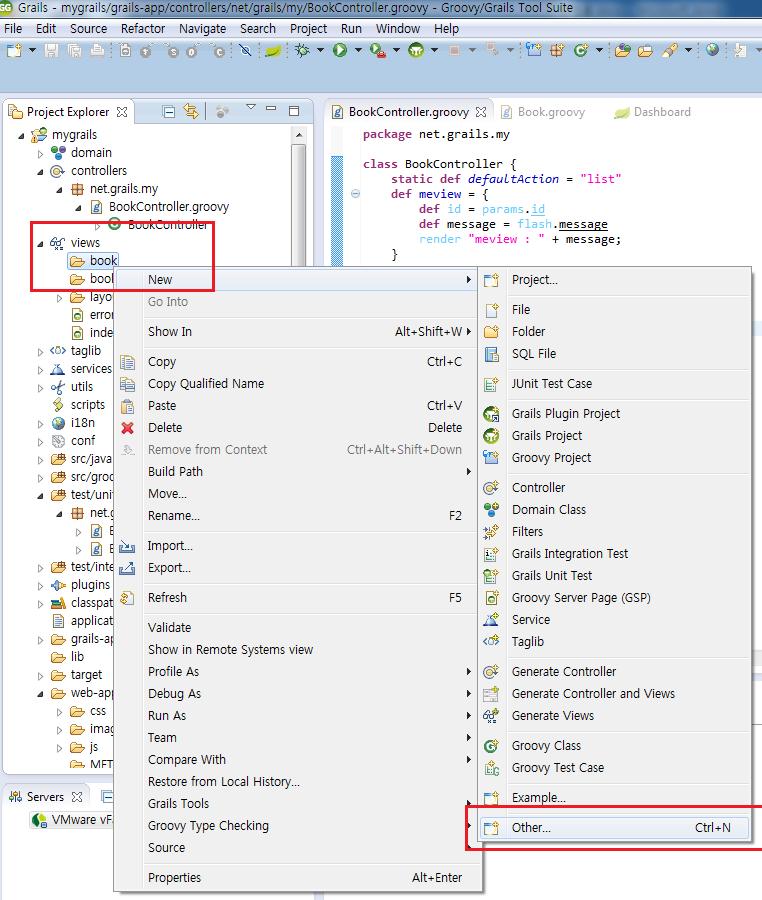
Task: Click the Grails command leaf icon
Action: pos(273,51)
